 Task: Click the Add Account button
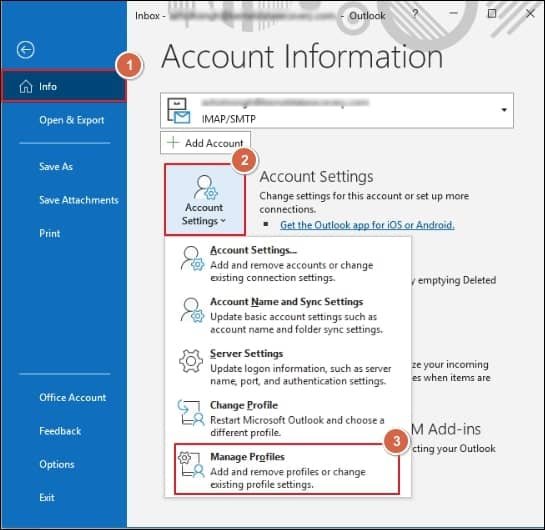tap(205, 143)
